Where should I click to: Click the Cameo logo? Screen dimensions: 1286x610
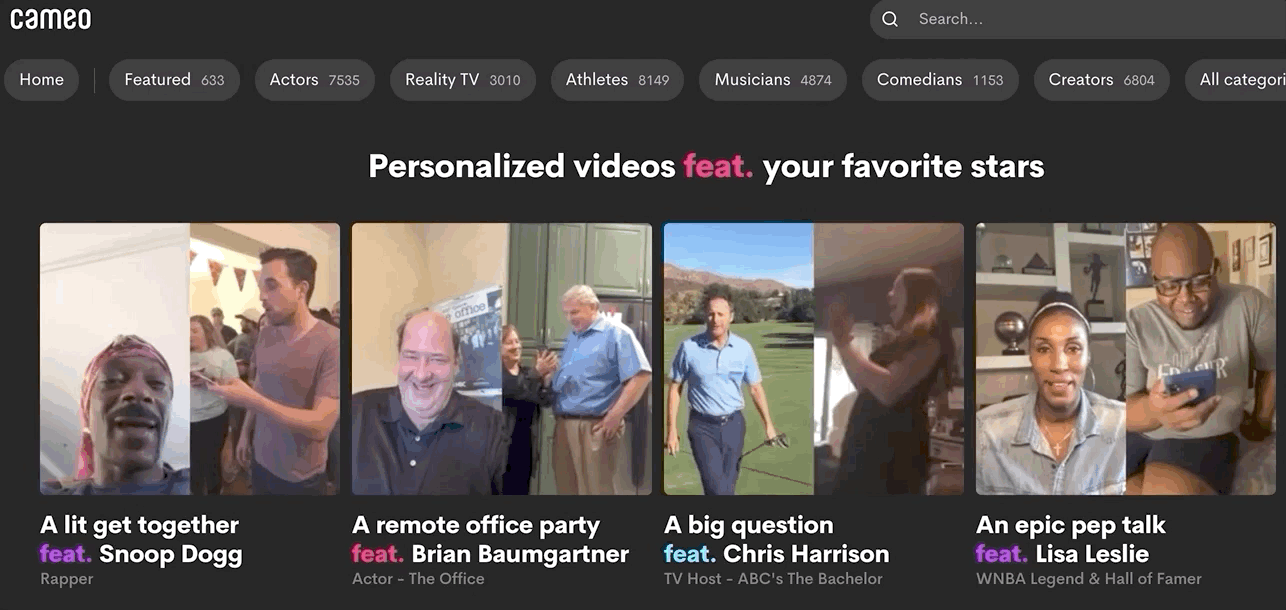pos(50,17)
